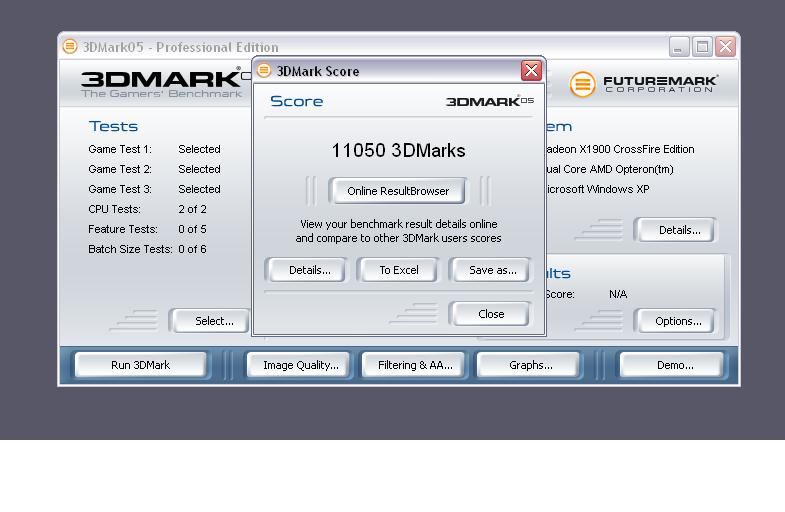Click 'Game Test 1:' label
The width and height of the screenshot is (785, 512).
pyautogui.click(x=120, y=149)
